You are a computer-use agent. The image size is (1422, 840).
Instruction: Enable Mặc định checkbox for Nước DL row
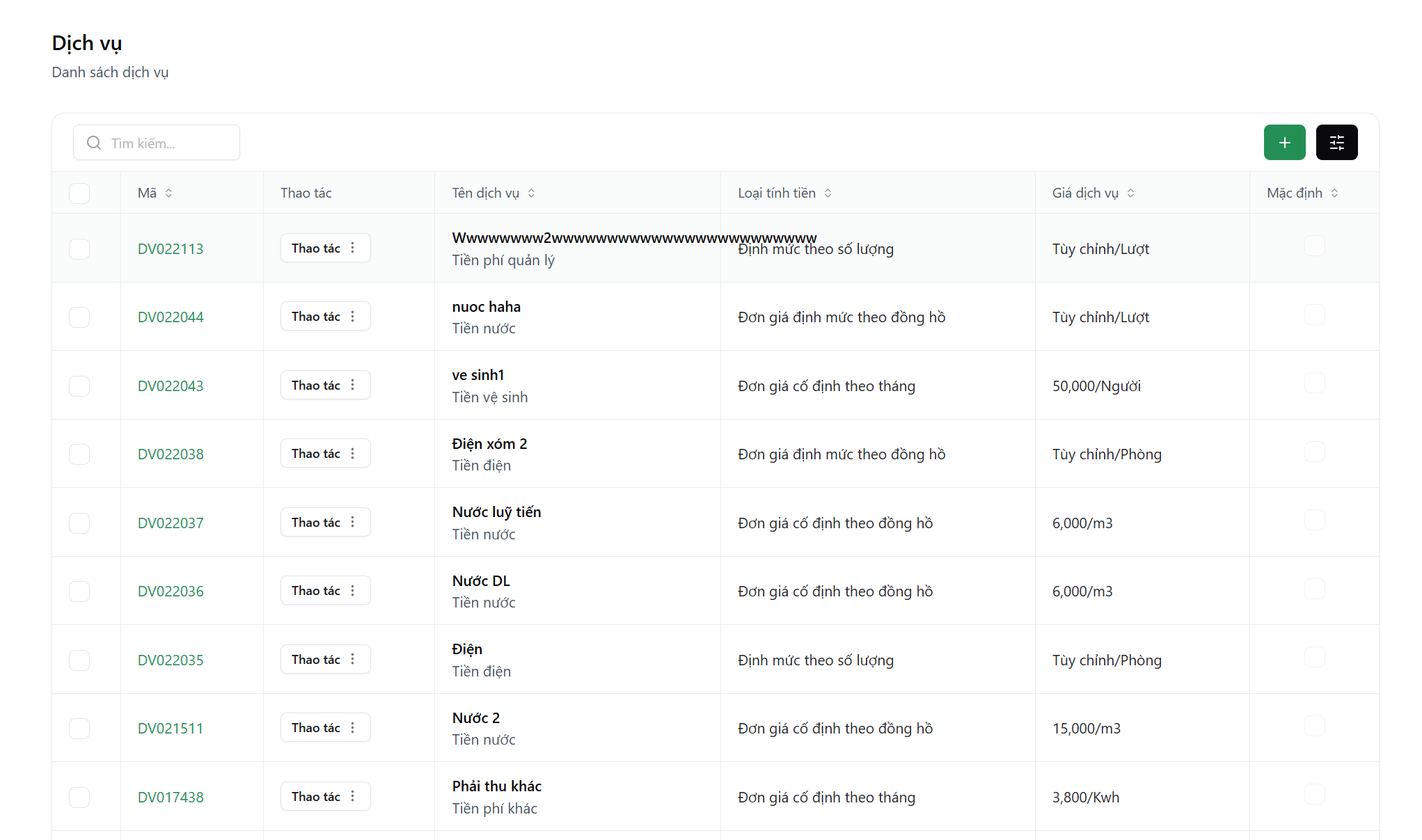pos(1314,589)
